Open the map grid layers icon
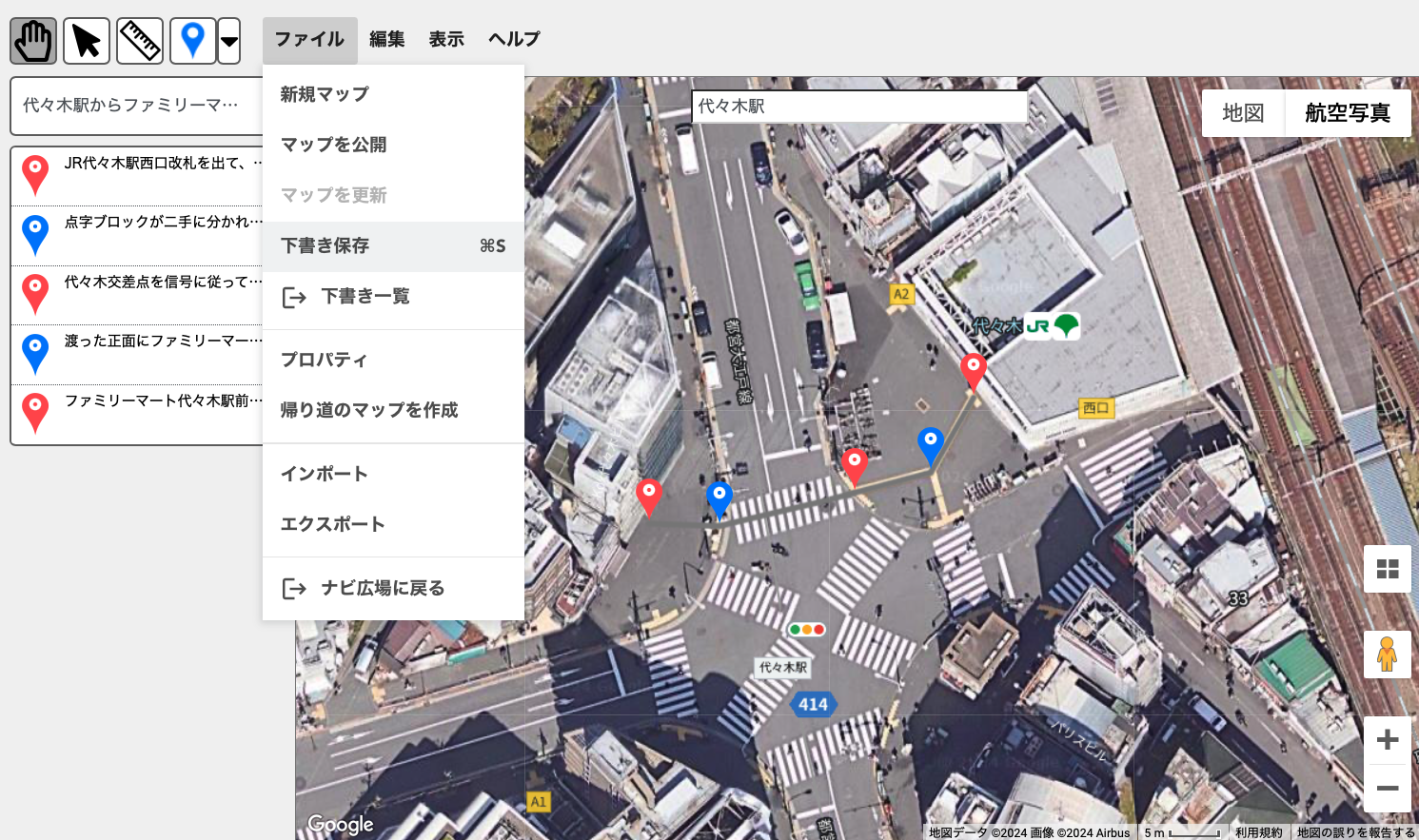Viewport: 1419px width, 840px height. (1387, 569)
